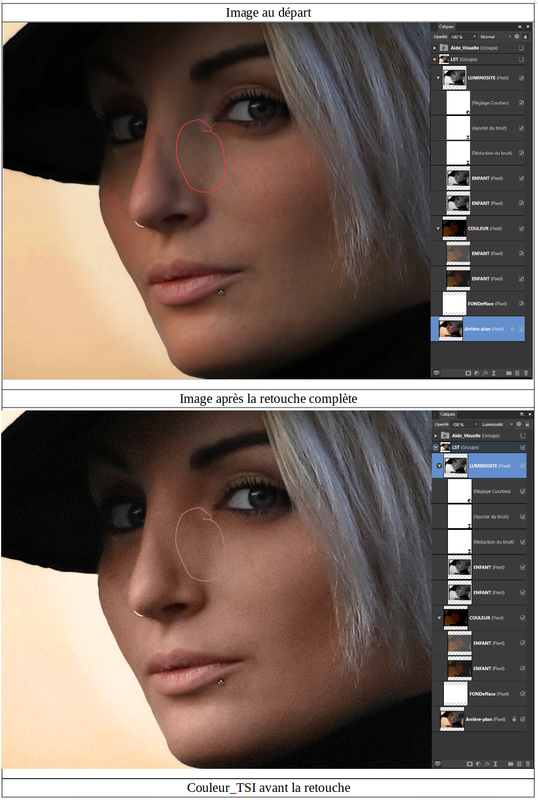Viewport: 538px width, 800px height.
Task: Select ENFANT layer directly below COULEUR in Image au départ panel
Action: pyautogui.click(x=478, y=254)
